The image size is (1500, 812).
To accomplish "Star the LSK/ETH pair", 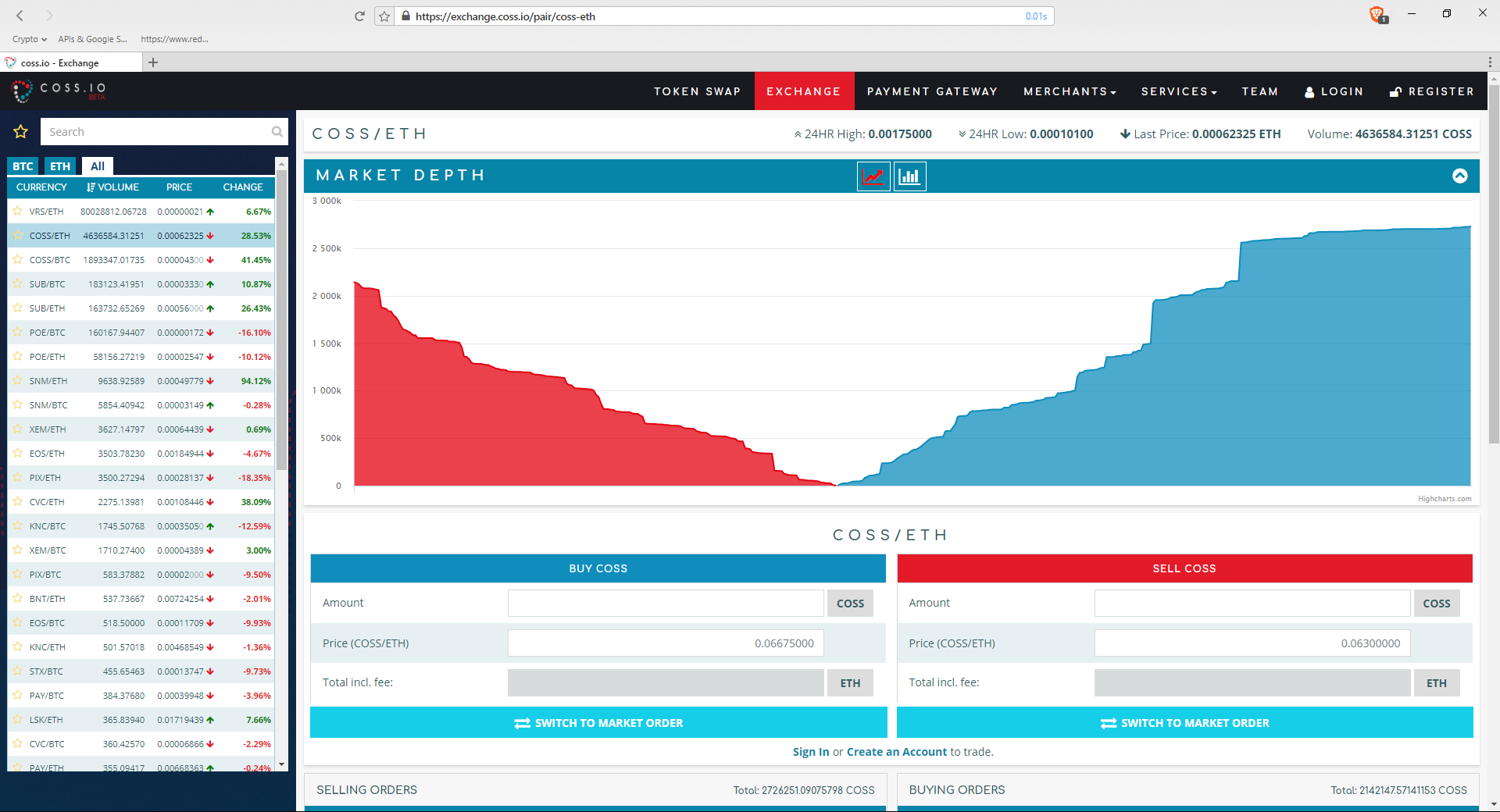I will point(17,719).
